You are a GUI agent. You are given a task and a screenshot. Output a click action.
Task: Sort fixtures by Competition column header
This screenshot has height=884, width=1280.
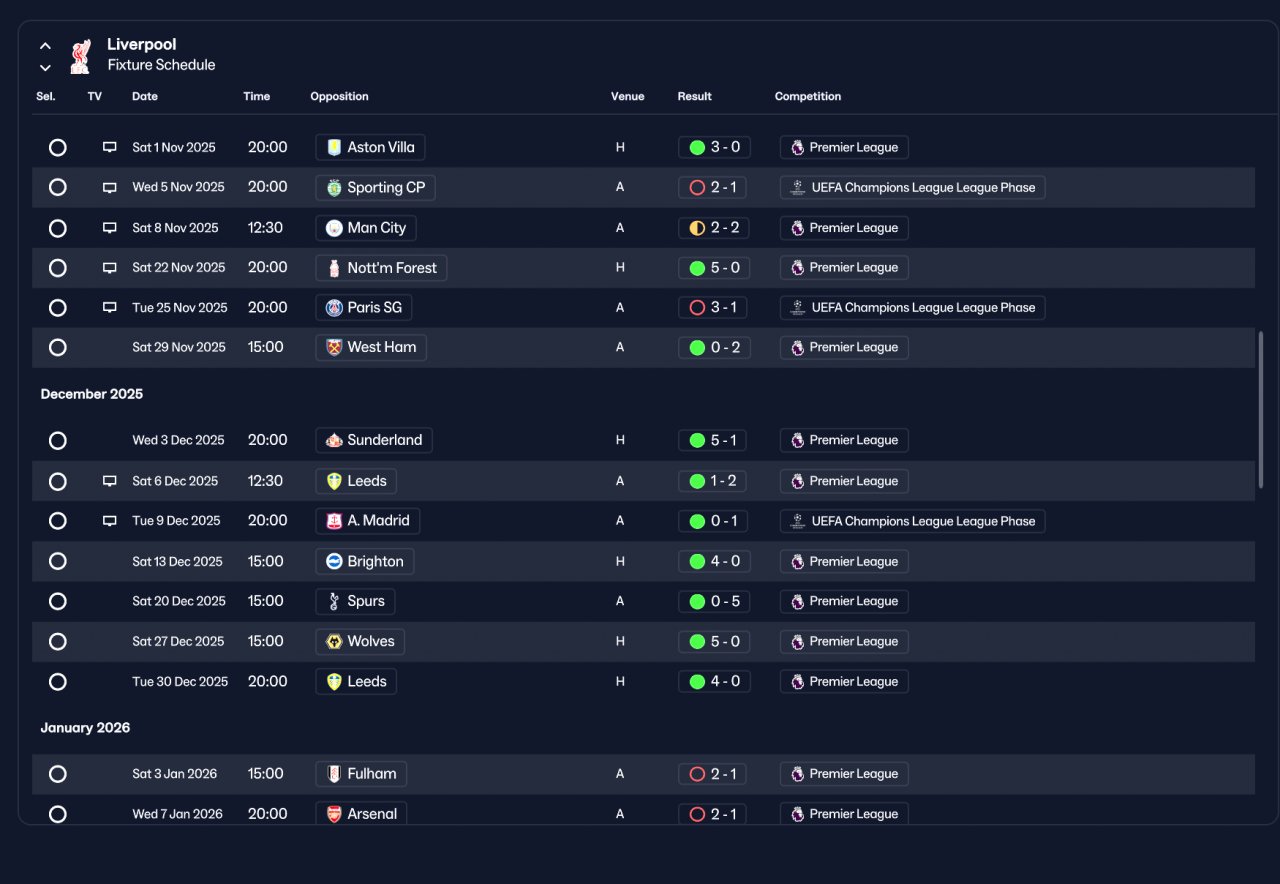coord(808,97)
